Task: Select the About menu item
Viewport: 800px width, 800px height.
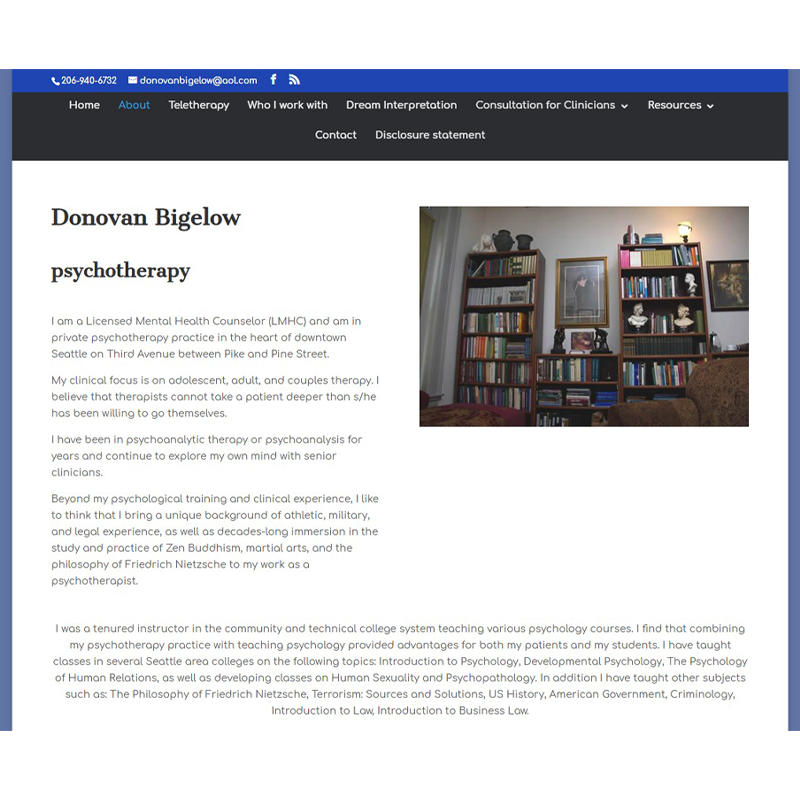Action: [x=134, y=105]
